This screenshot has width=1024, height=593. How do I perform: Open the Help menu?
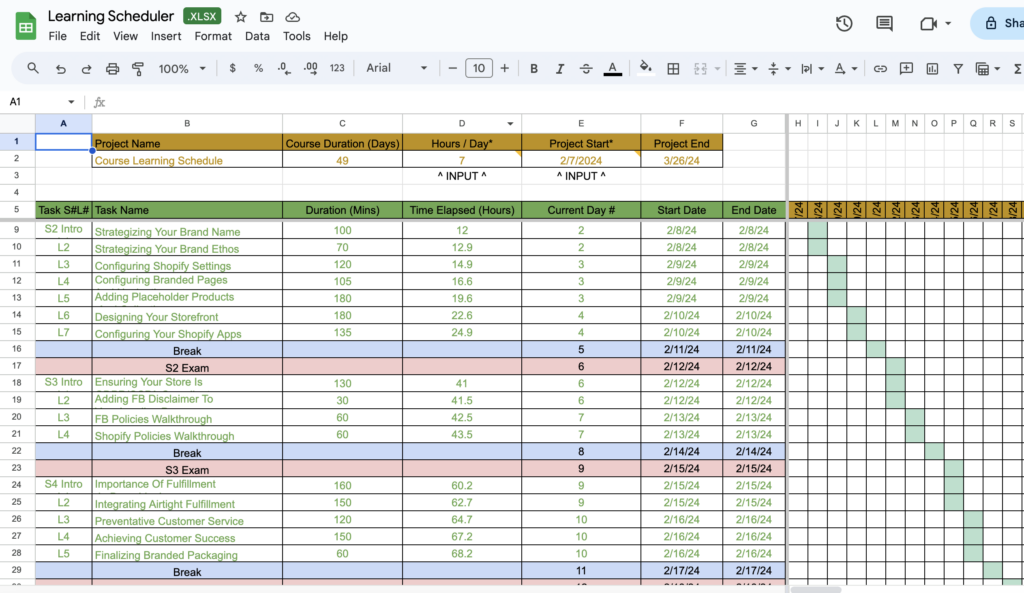click(x=336, y=36)
